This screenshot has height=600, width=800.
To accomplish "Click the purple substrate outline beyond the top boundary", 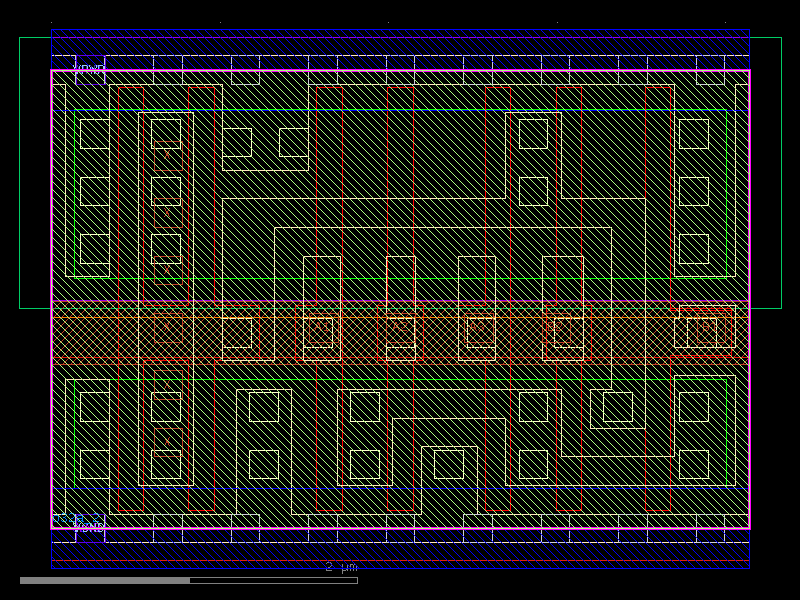I will click(x=400, y=35).
